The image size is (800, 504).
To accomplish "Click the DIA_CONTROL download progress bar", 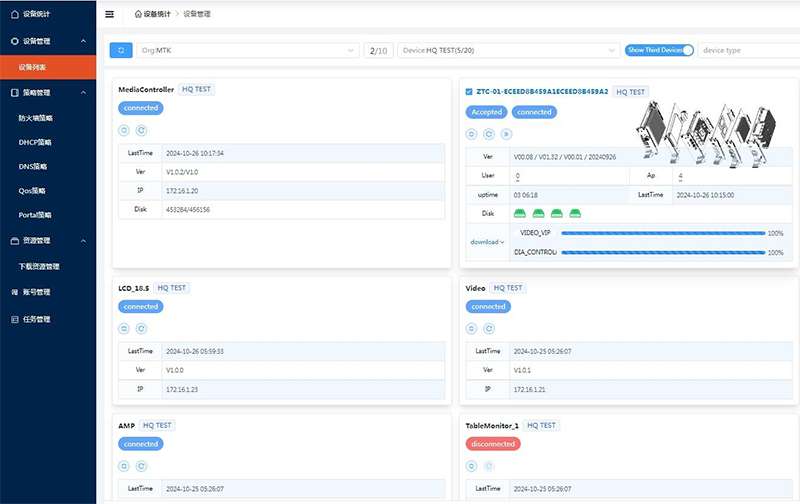I will (x=663, y=253).
